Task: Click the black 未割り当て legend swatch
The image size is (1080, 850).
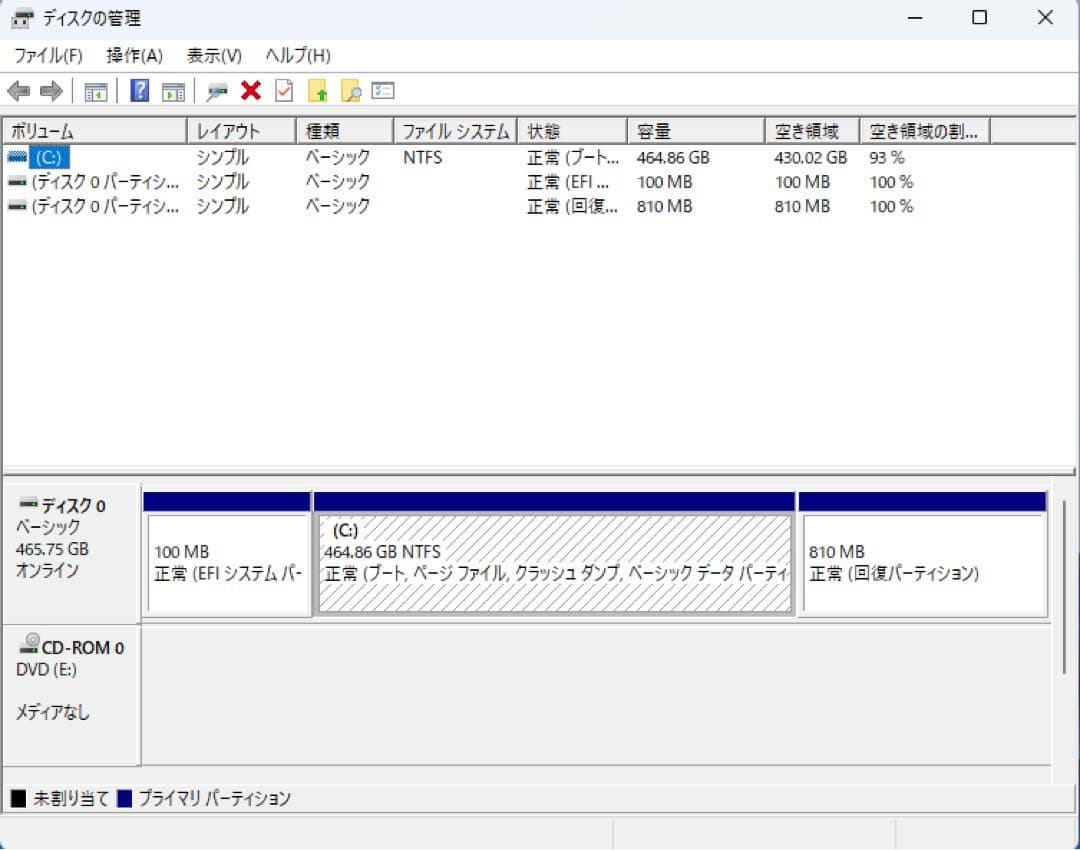Action: tap(19, 798)
